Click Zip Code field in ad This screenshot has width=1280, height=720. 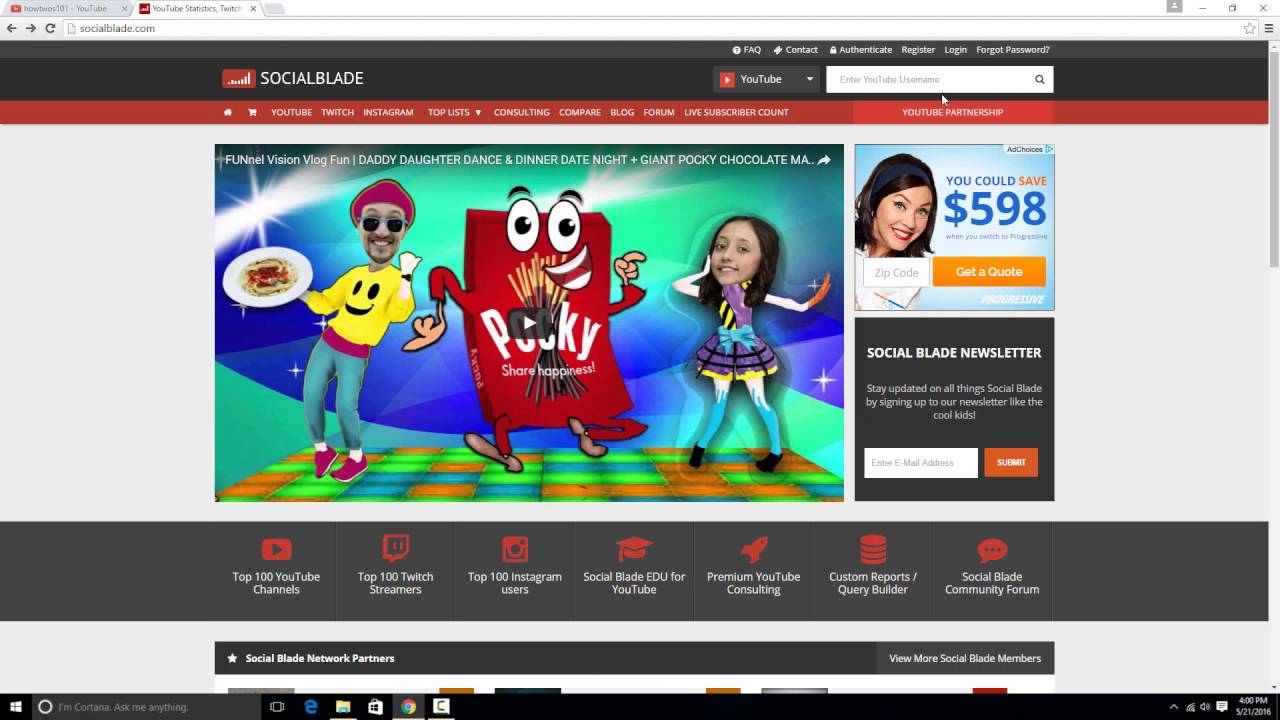(x=896, y=272)
